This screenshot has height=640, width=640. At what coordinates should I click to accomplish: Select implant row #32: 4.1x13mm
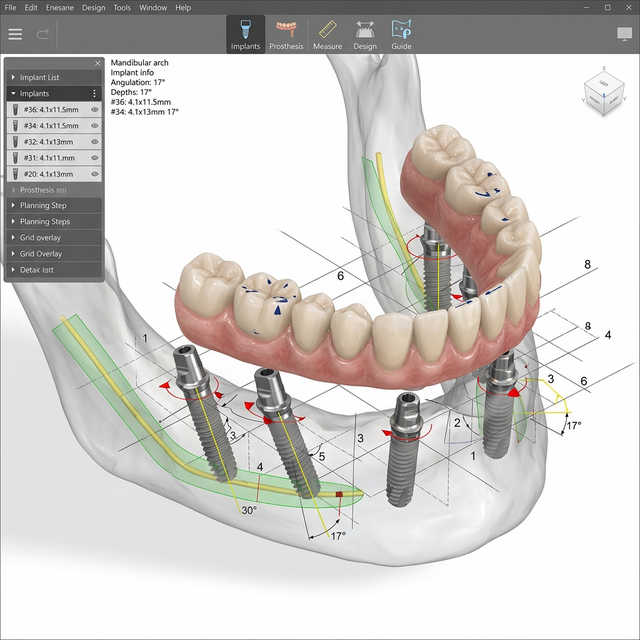[54, 142]
